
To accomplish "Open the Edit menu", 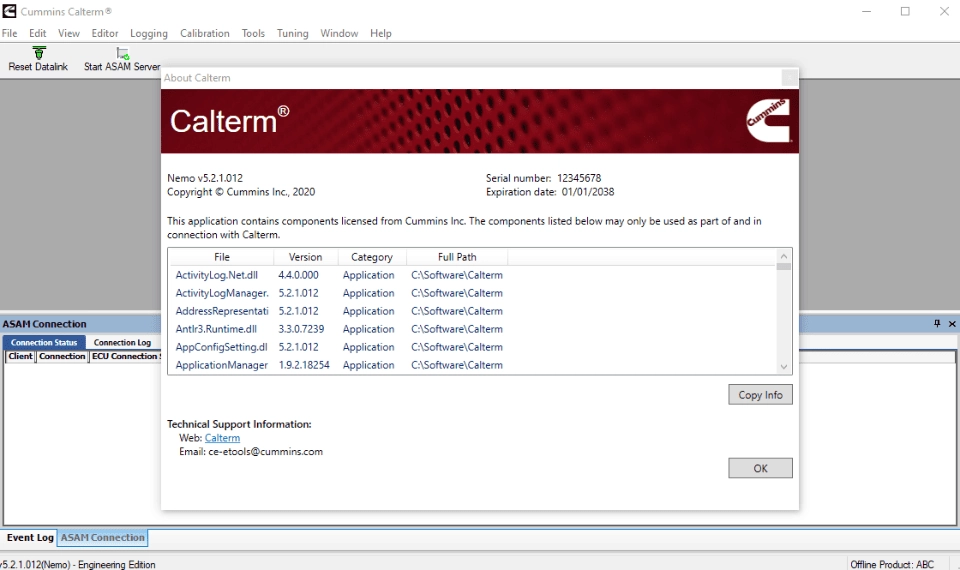I will pos(37,33).
